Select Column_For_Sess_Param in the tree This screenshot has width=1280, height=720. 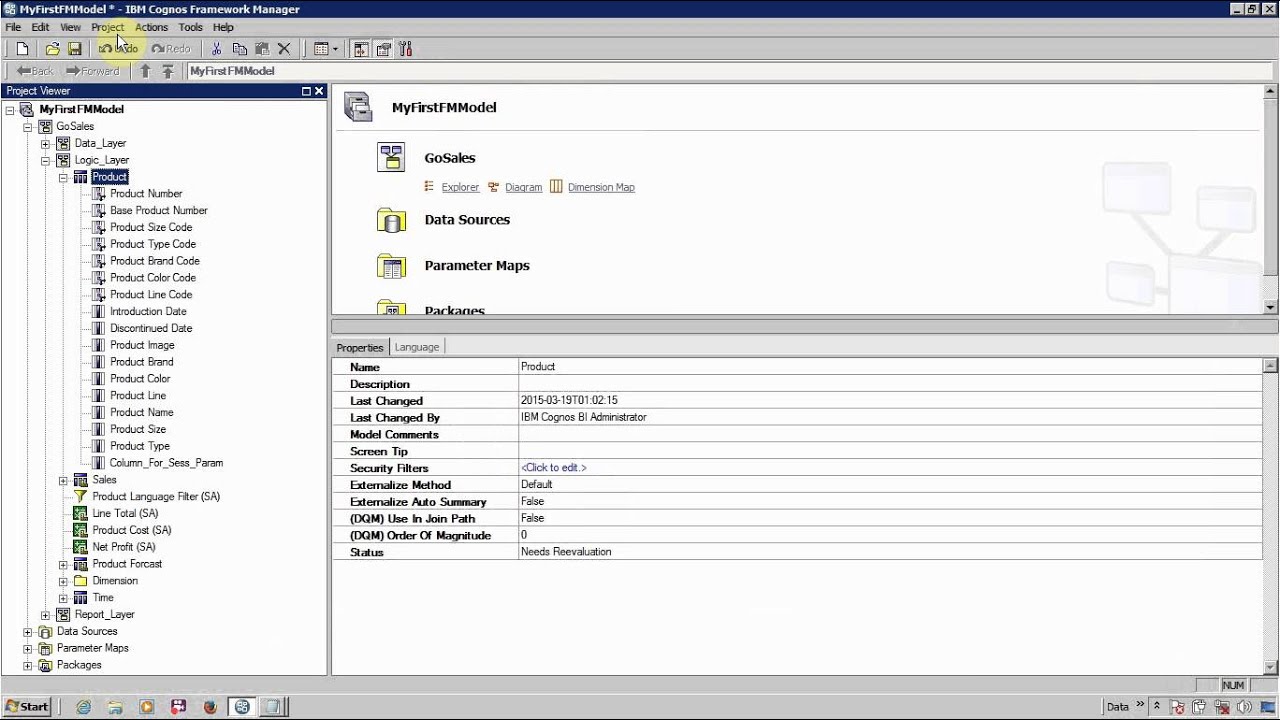(x=166, y=463)
